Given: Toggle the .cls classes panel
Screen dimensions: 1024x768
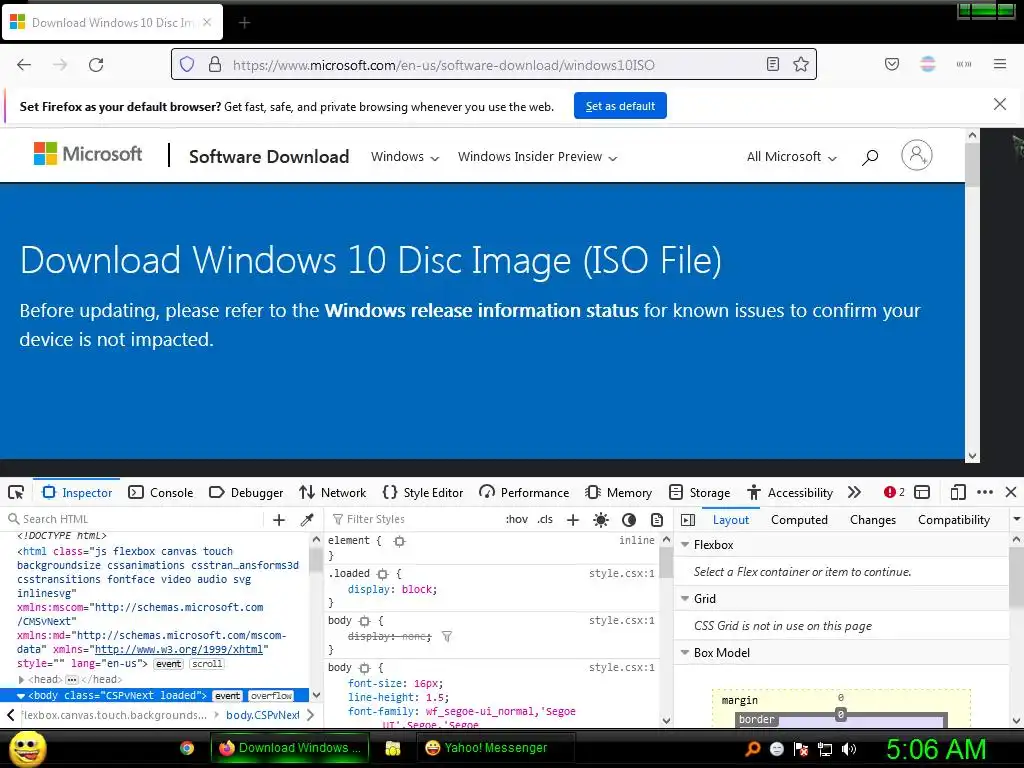Looking at the screenshot, I should click(545, 519).
